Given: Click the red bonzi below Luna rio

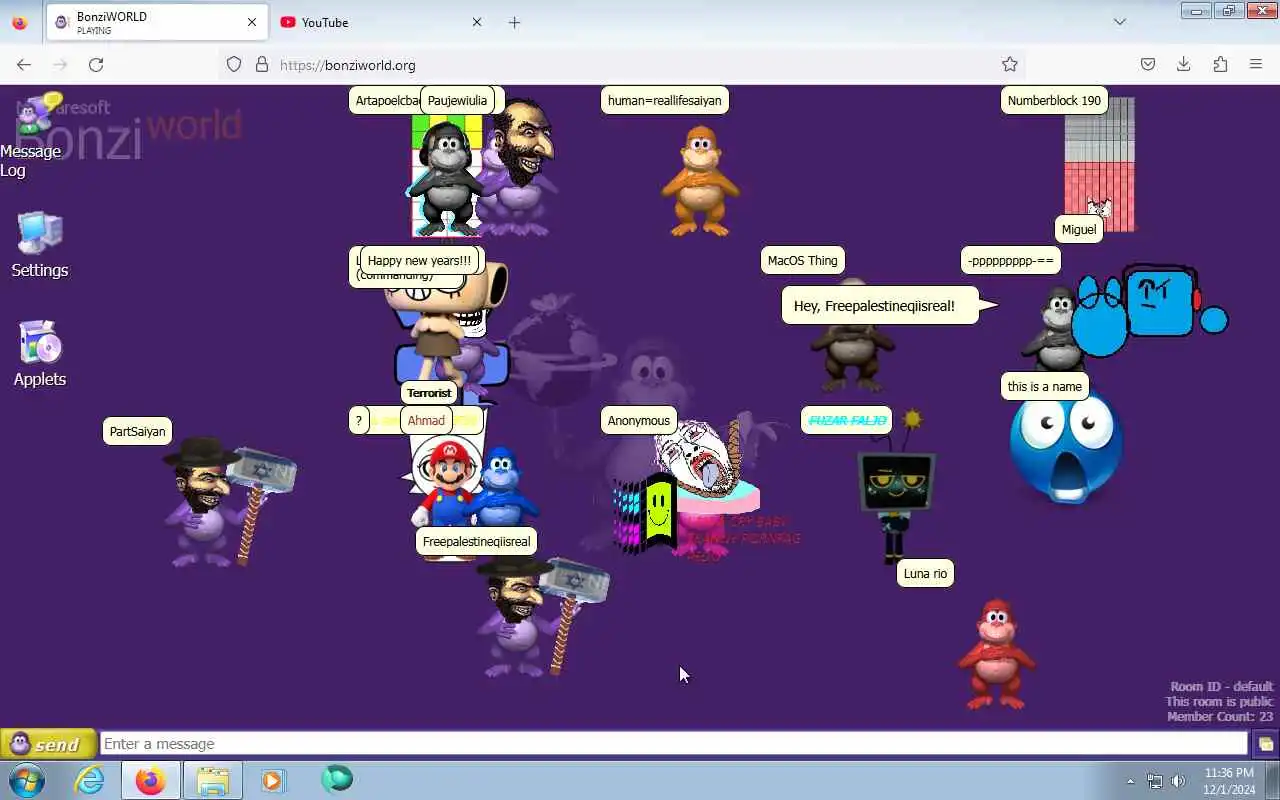Looking at the screenshot, I should (996, 654).
